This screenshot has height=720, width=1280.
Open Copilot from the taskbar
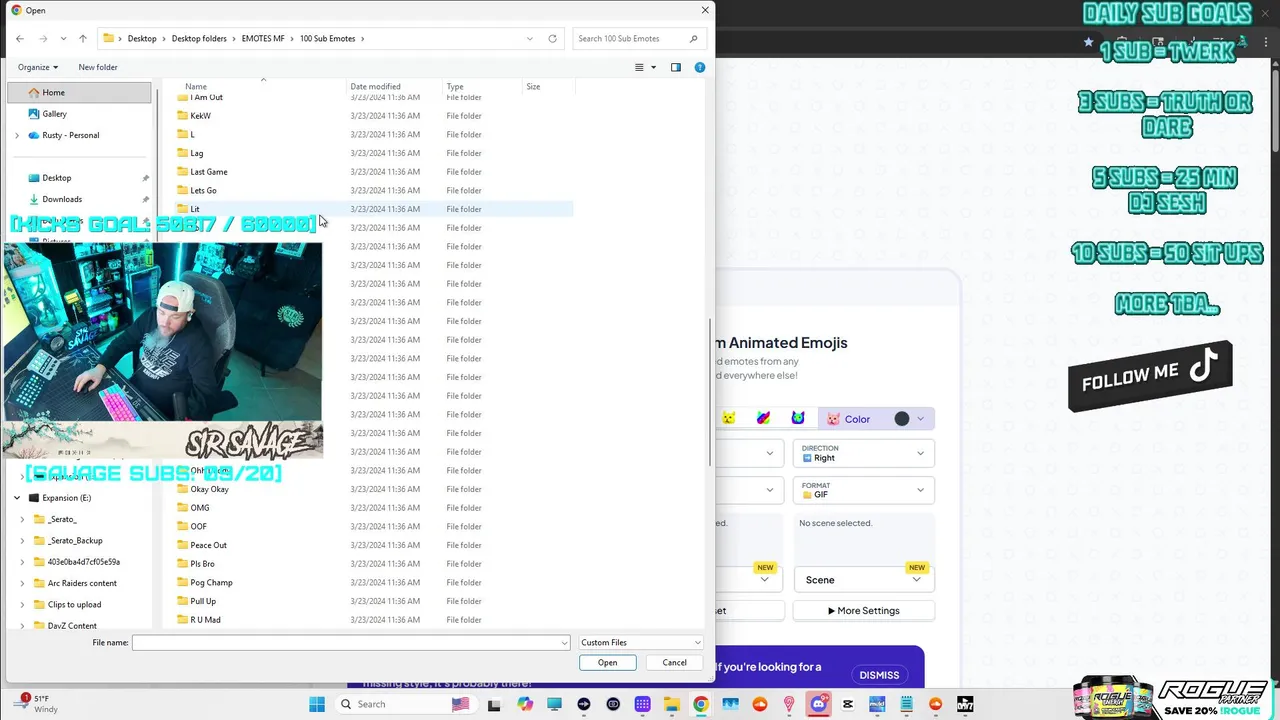pos(525,704)
